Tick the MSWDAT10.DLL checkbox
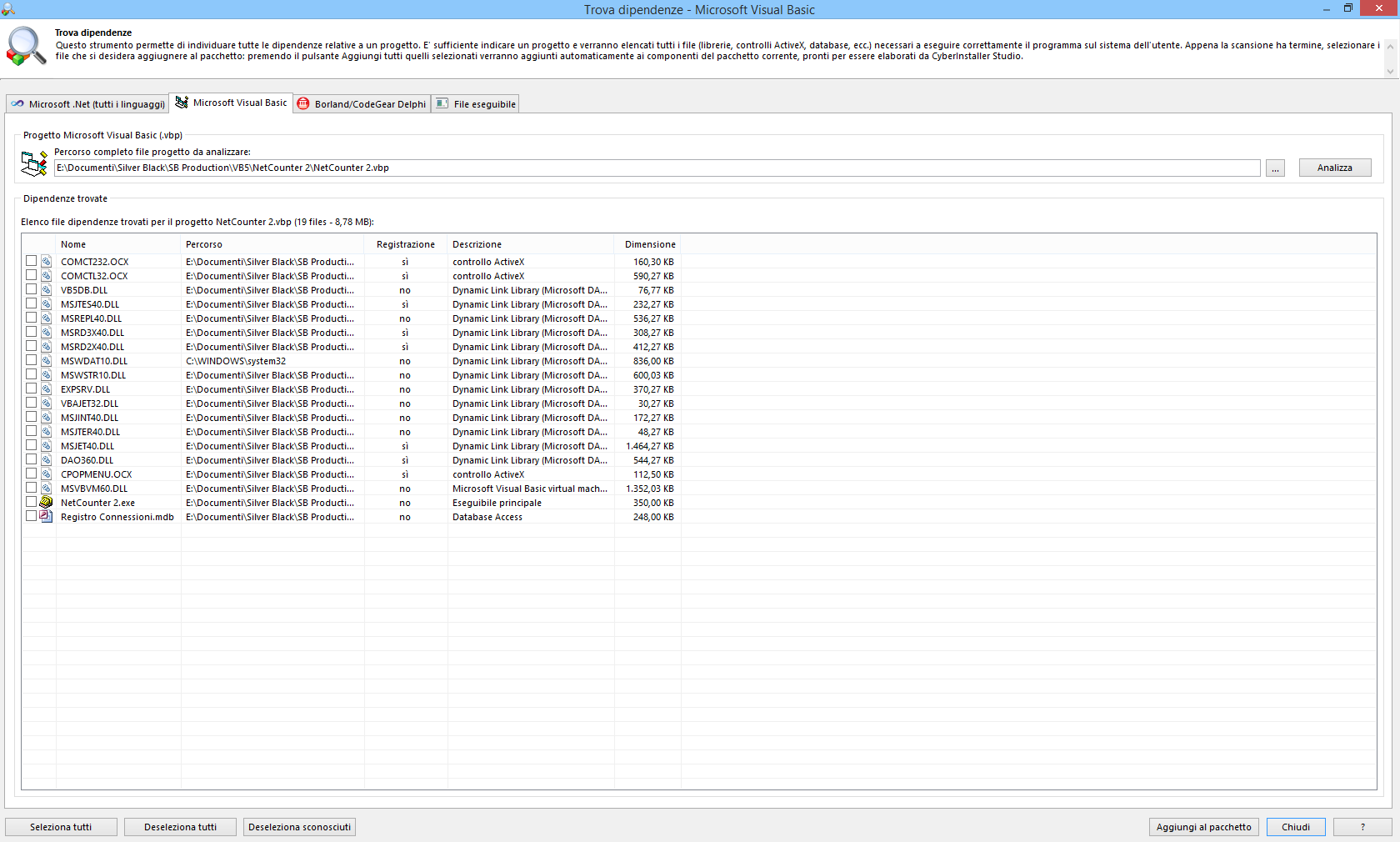The height and width of the screenshot is (842, 1400). click(x=31, y=360)
